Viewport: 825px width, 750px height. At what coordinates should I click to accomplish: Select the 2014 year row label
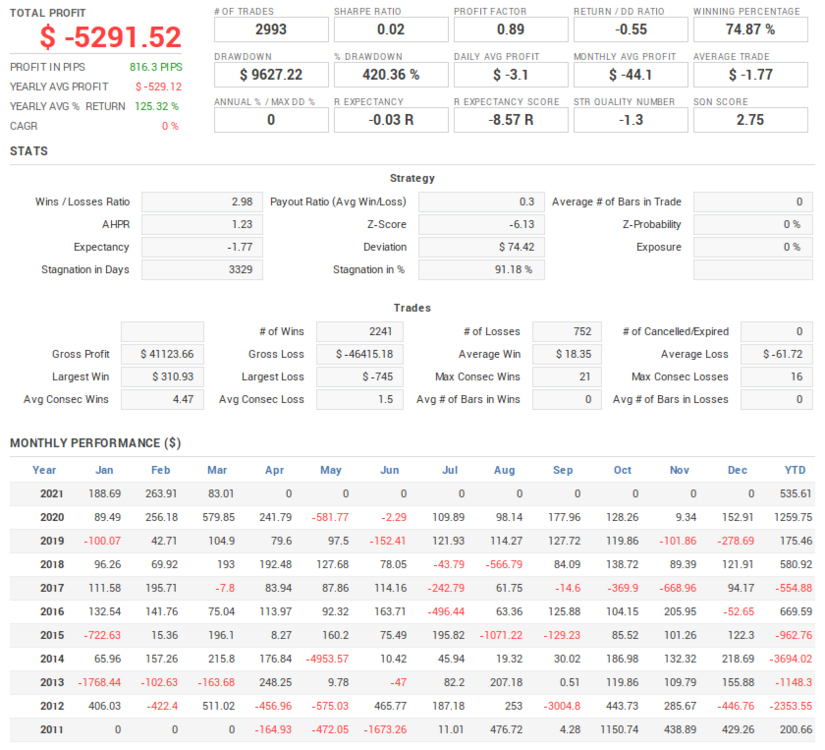[x=52, y=659]
